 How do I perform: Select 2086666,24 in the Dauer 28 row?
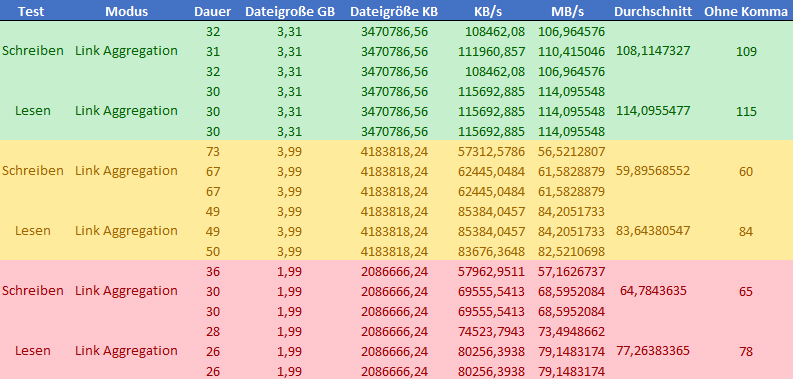(x=394, y=332)
